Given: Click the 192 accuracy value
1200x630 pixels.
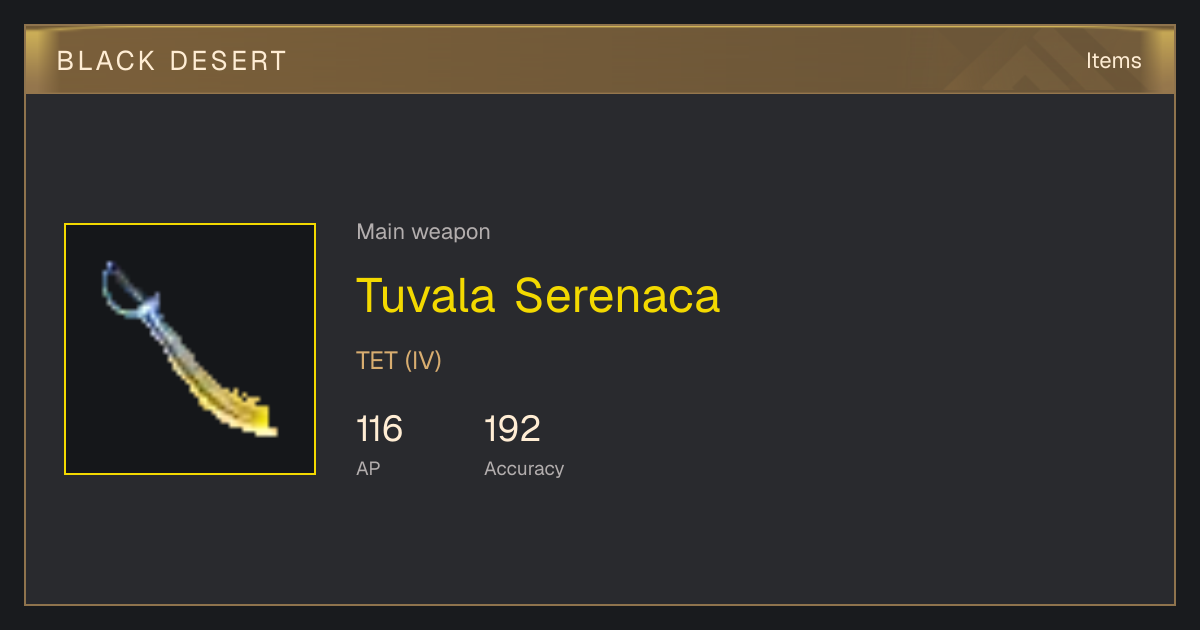Looking at the screenshot, I should tap(512, 429).
